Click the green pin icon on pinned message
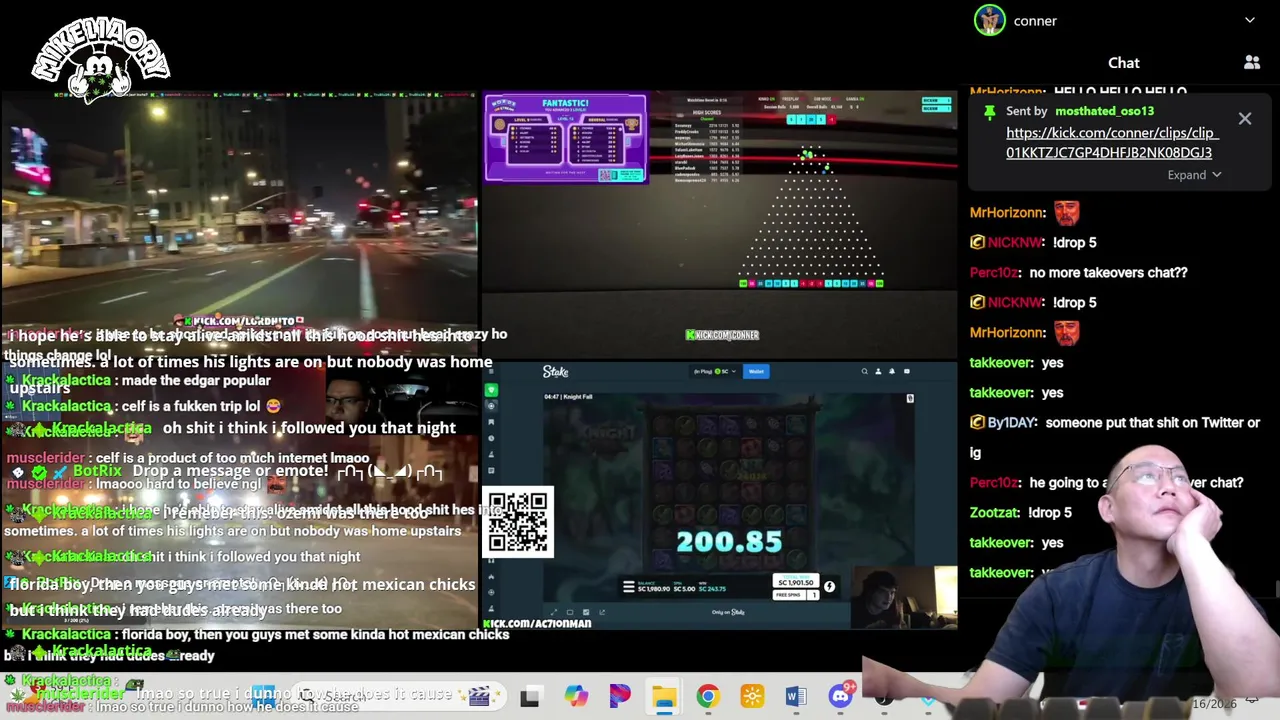The width and height of the screenshot is (1280, 720). click(x=989, y=111)
